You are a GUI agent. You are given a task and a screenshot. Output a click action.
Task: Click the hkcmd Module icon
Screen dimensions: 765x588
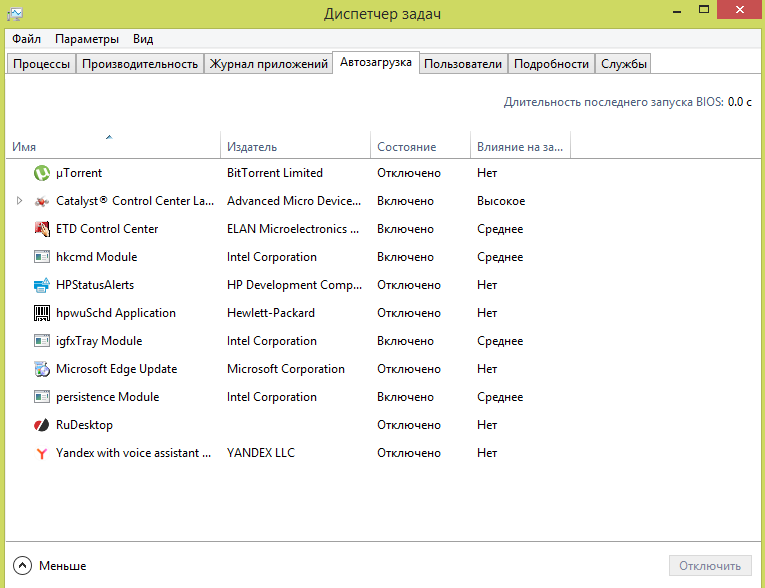click(41, 257)
